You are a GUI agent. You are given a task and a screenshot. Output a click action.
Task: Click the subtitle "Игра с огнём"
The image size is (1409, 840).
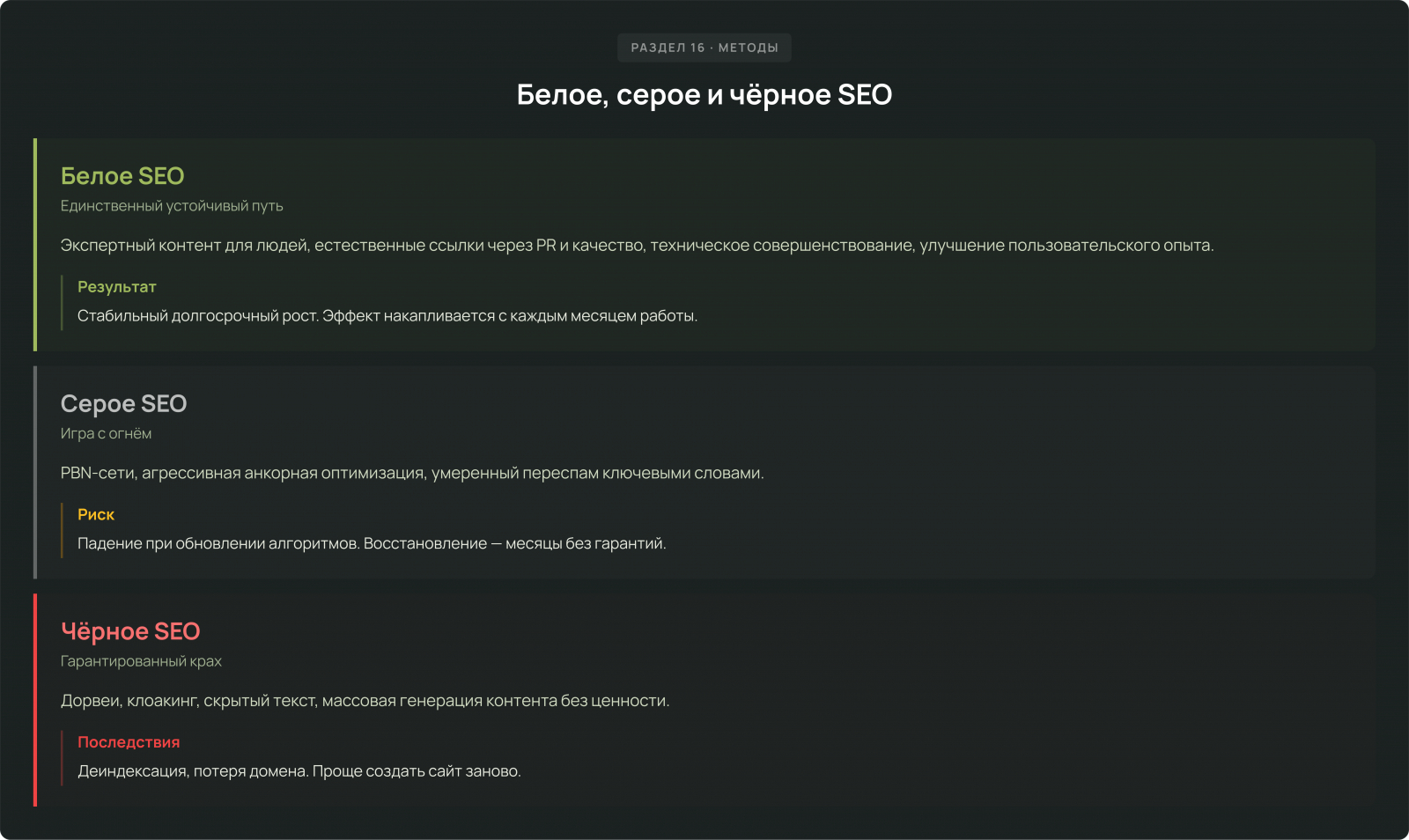coord(106,434)
